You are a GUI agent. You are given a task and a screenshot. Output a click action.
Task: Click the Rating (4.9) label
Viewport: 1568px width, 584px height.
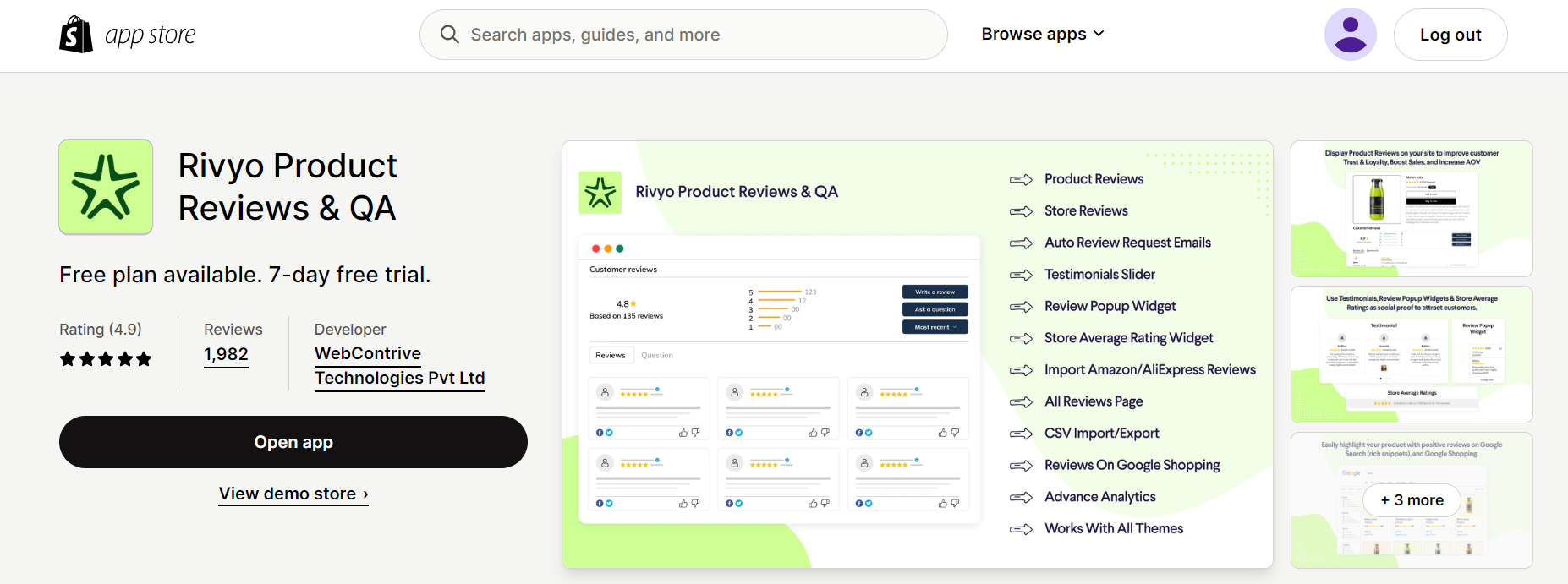pyautogui.click(x=101, y=330)
